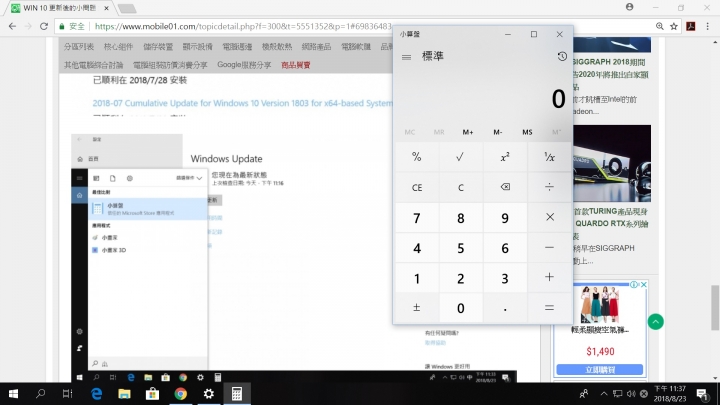720x405 pixels.
Task: Click the MS memory store button
Action: pyautogui.click(x=527, y=132)
